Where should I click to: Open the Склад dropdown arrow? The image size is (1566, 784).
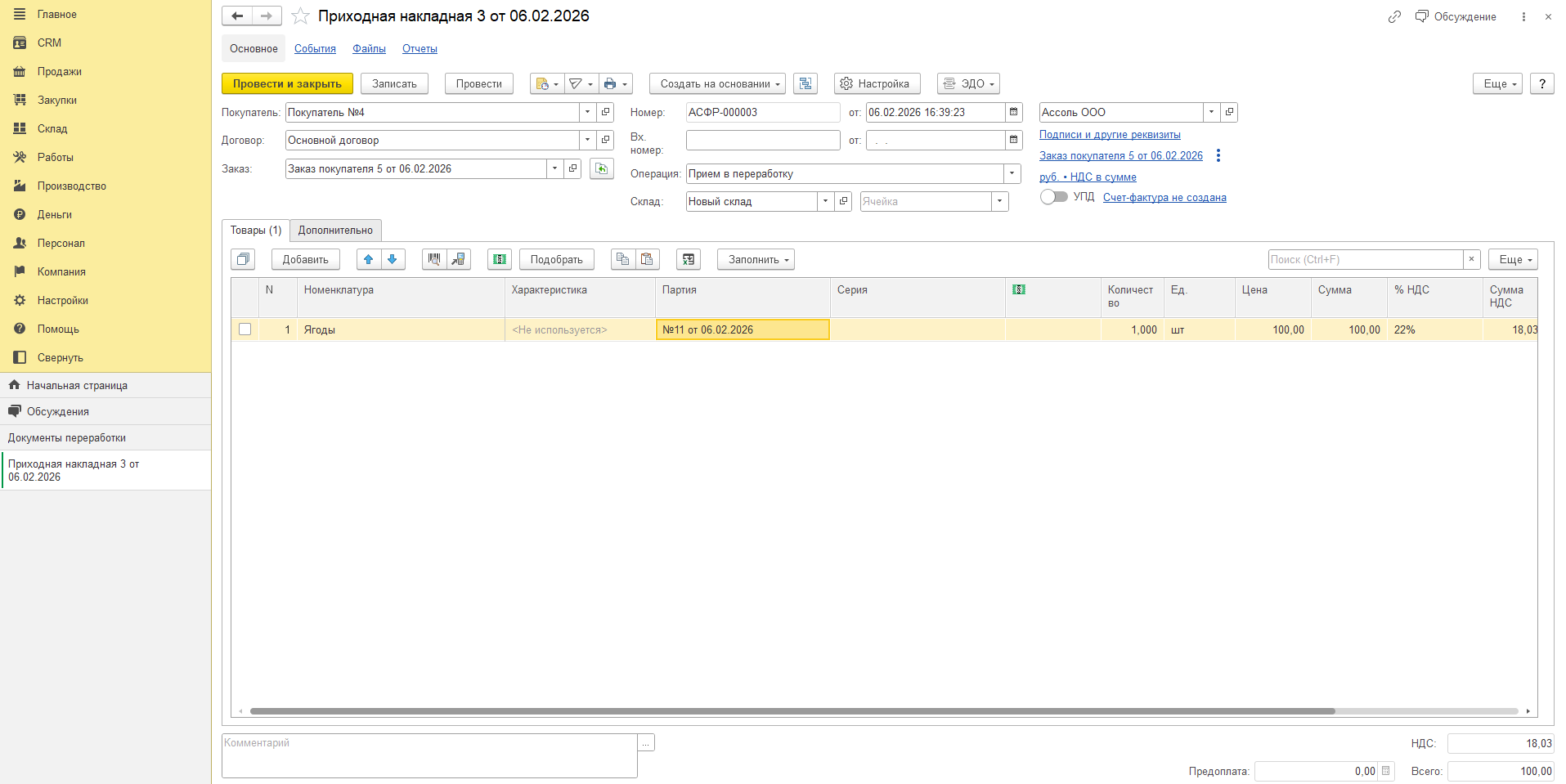tap(826, 201)
